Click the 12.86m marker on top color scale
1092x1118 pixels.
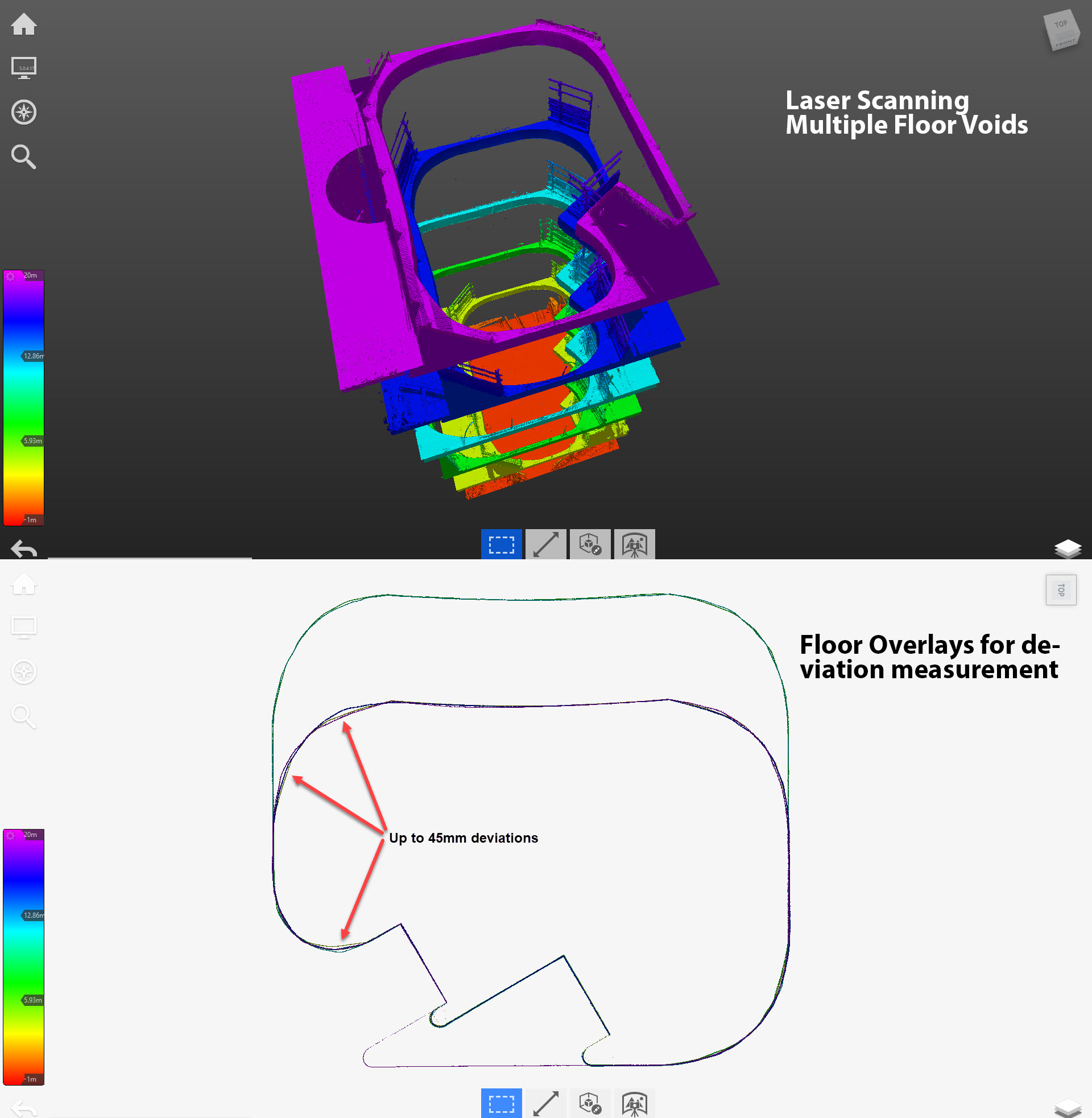pyautogui.click(x=33, y=356)
